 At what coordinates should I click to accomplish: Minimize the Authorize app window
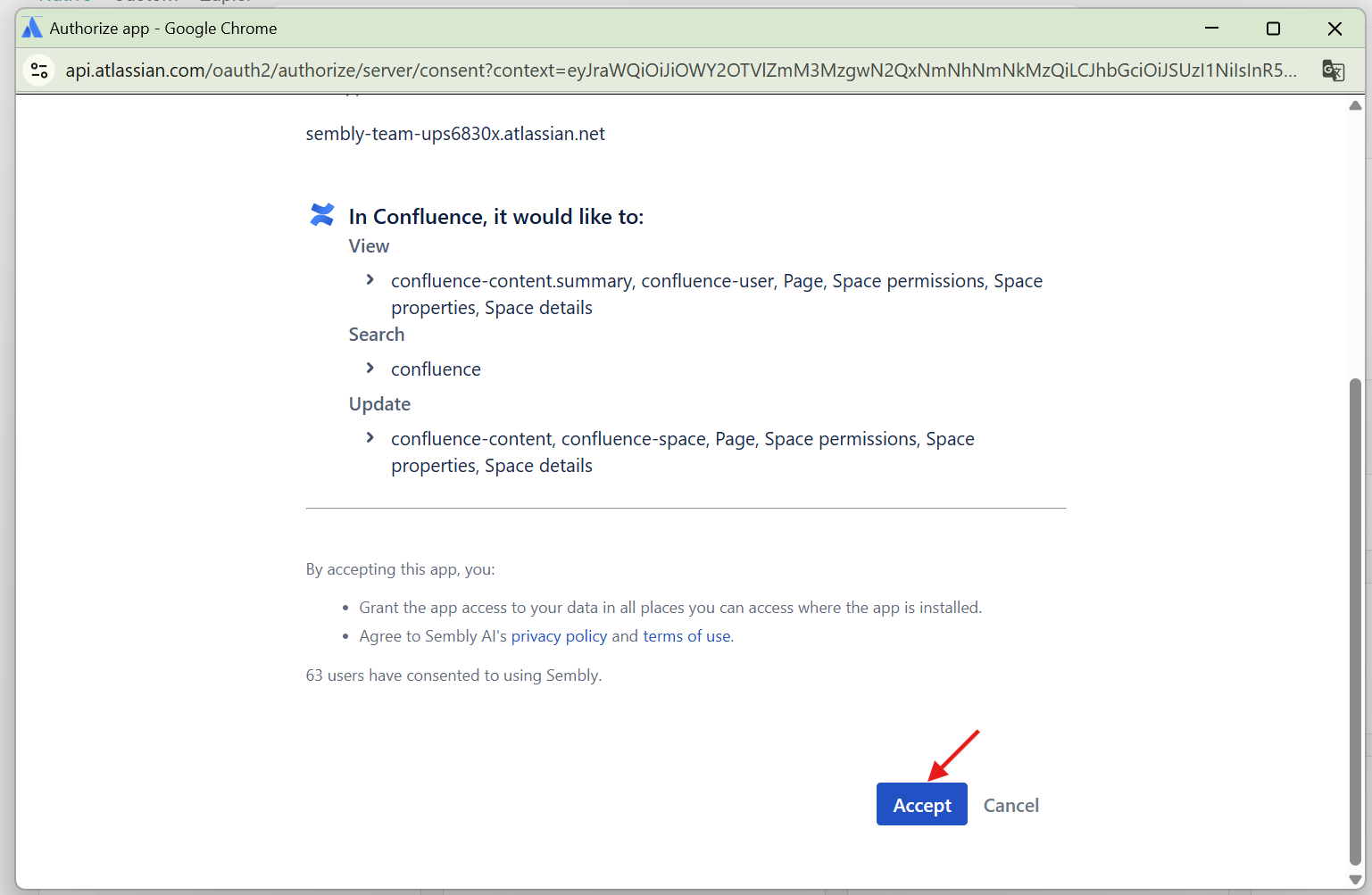click(x=1211, y=28)
